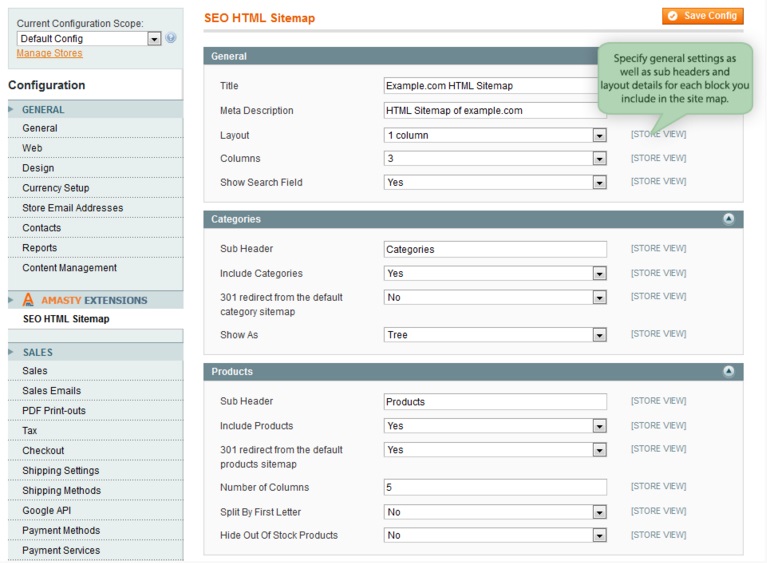Viewport: 767px width, 563px height.
Task: Open the Show As Tree dropdown
Action: pyautogui.click(x=495, y=335)
